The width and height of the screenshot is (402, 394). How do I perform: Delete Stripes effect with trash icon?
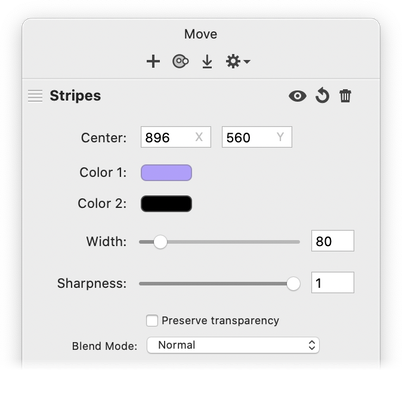[x=345, y=96]
